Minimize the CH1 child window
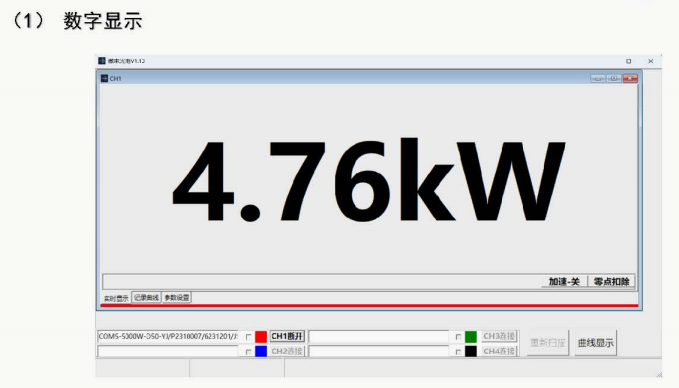 598,78
